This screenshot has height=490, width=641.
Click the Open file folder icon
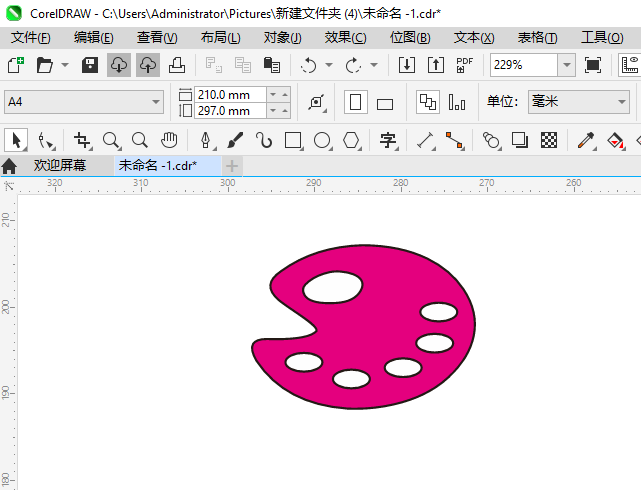[45, 65]
